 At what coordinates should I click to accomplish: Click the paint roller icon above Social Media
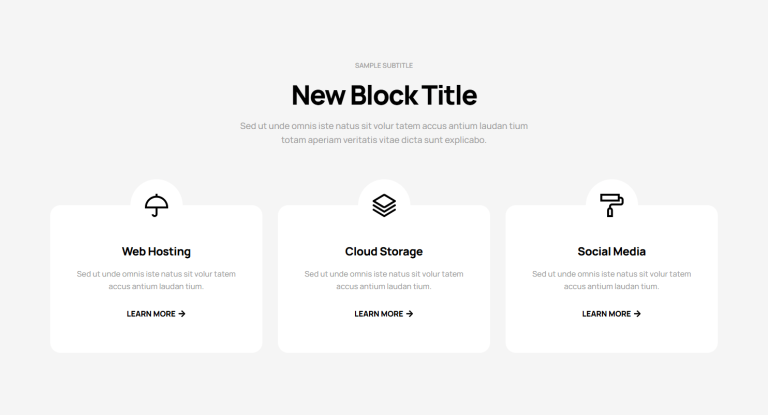(x=612, y=205)
